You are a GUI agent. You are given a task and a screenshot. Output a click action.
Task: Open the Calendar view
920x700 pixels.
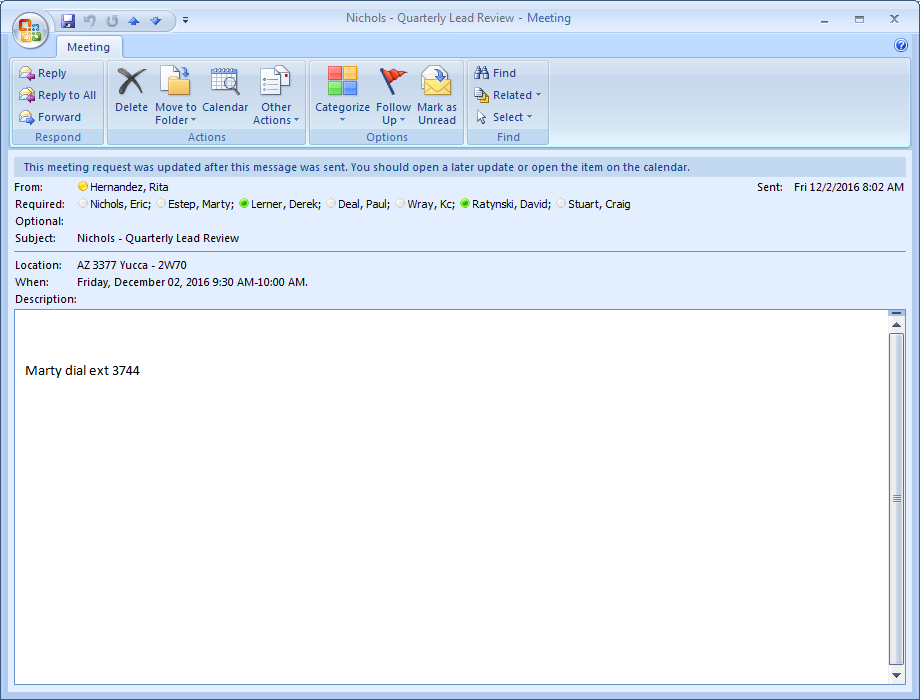tap(225, 90)
